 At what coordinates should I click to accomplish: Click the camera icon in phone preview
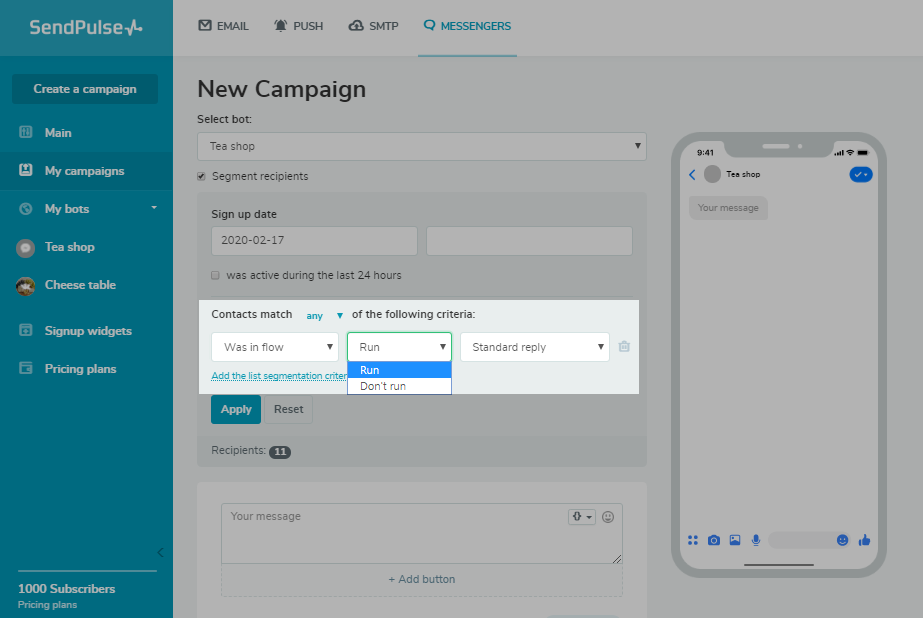713,540
